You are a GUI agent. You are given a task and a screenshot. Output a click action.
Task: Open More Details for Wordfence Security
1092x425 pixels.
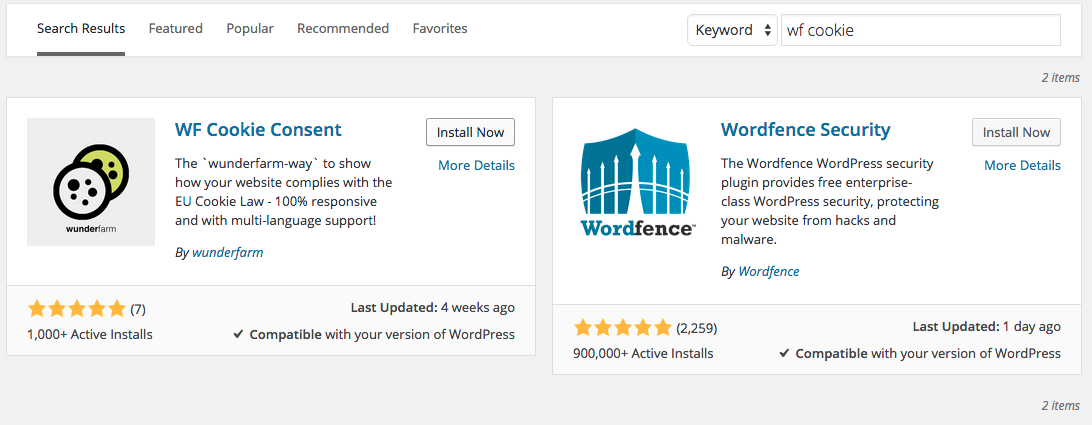coord(1022,165)
